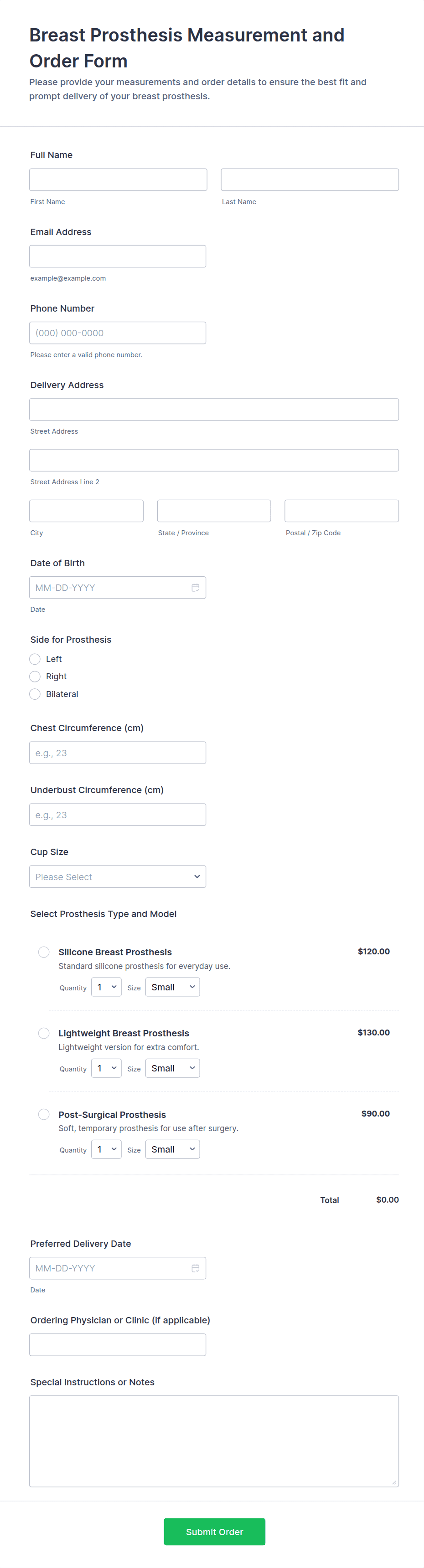
Task: Open Lightweight Breast Prosthesis size dropdown
Action: pos(172,1068)
